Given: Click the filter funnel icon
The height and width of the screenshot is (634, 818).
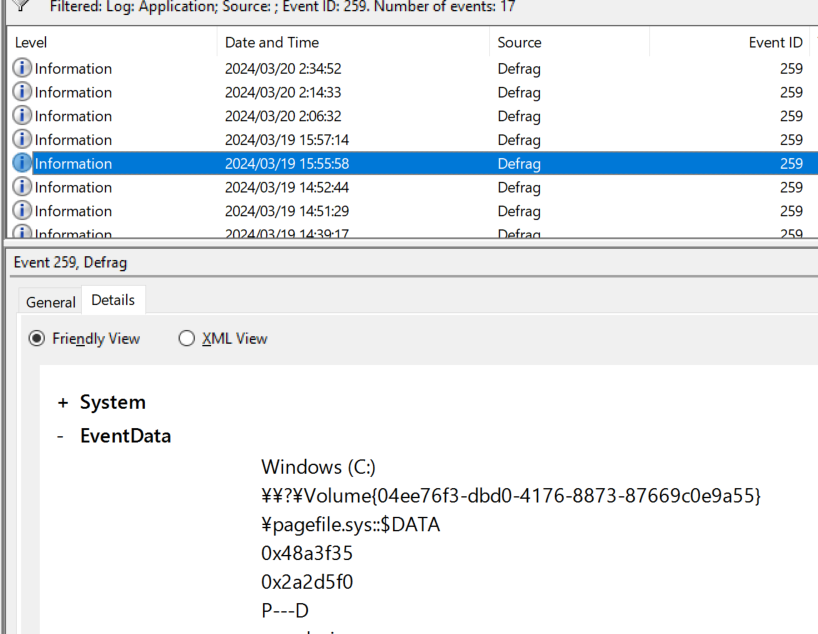Looking at the screenshot, I should coord(21,5).
